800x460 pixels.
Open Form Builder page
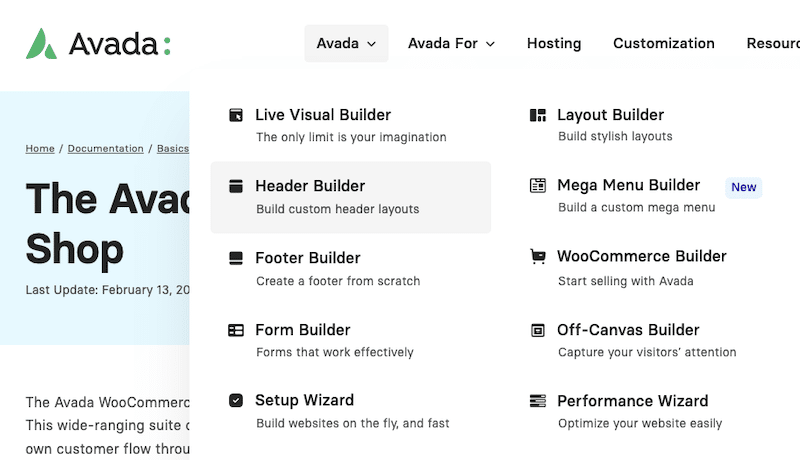303,330
